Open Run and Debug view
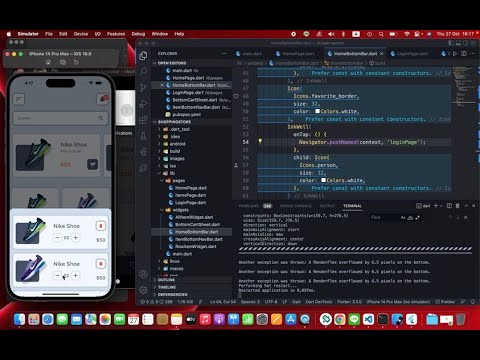Viewport: 480px width, 360px height. pyautogui.click(x=143, y=104)
